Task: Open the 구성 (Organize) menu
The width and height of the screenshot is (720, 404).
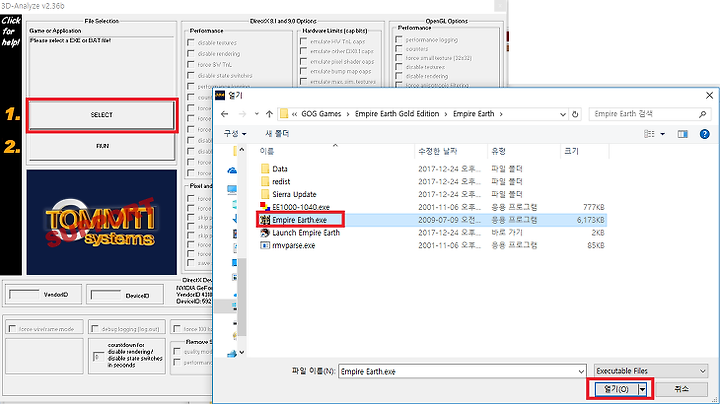Action: point(235,134)
